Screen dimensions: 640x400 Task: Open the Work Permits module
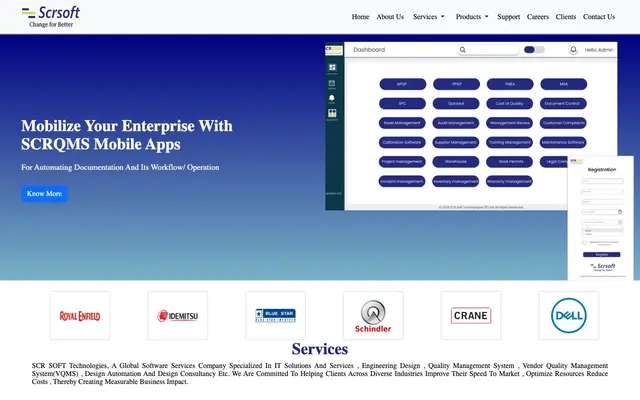(x=509, y=162)
